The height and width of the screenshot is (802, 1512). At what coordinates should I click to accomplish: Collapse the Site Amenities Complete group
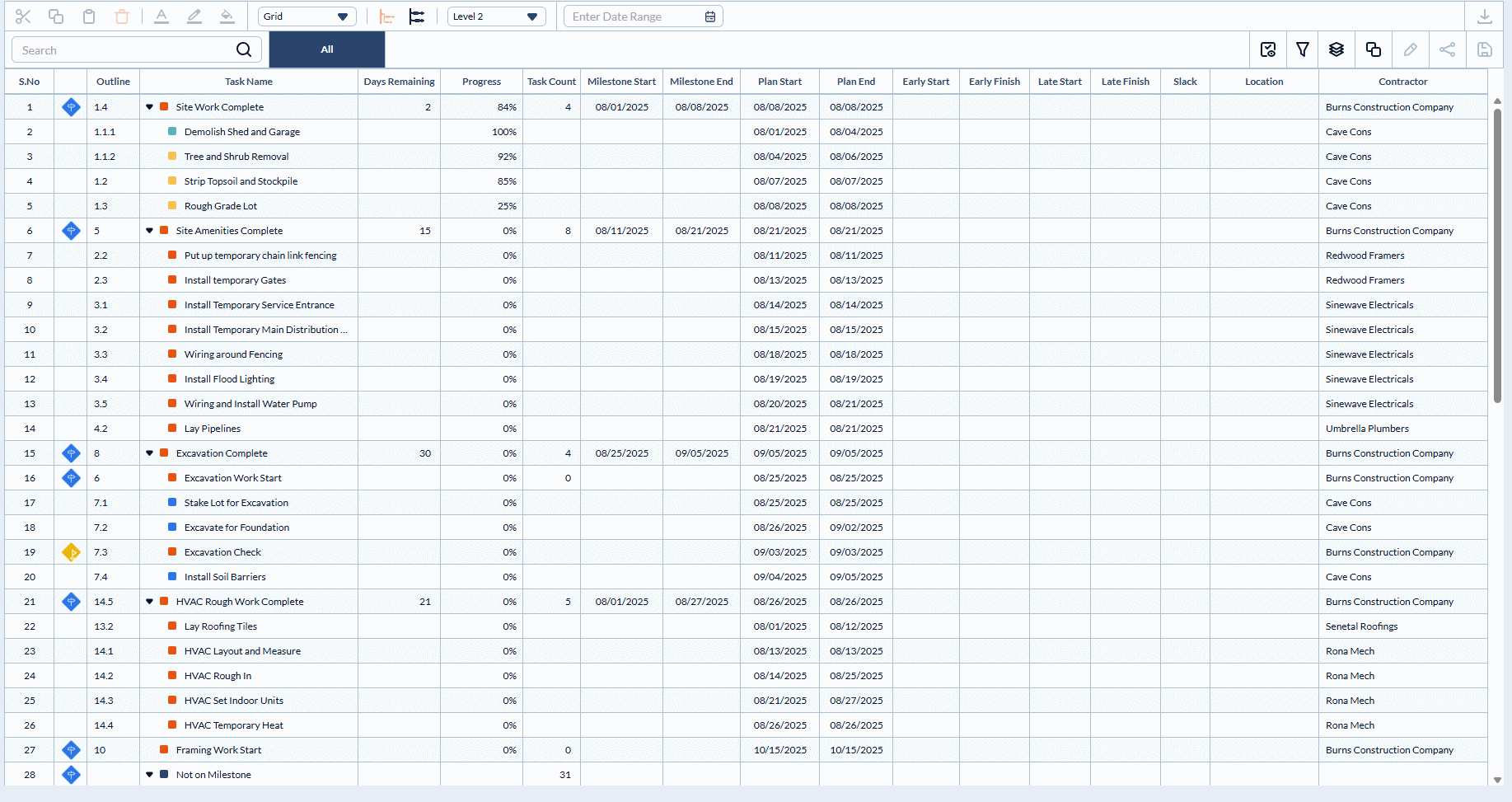150,231
